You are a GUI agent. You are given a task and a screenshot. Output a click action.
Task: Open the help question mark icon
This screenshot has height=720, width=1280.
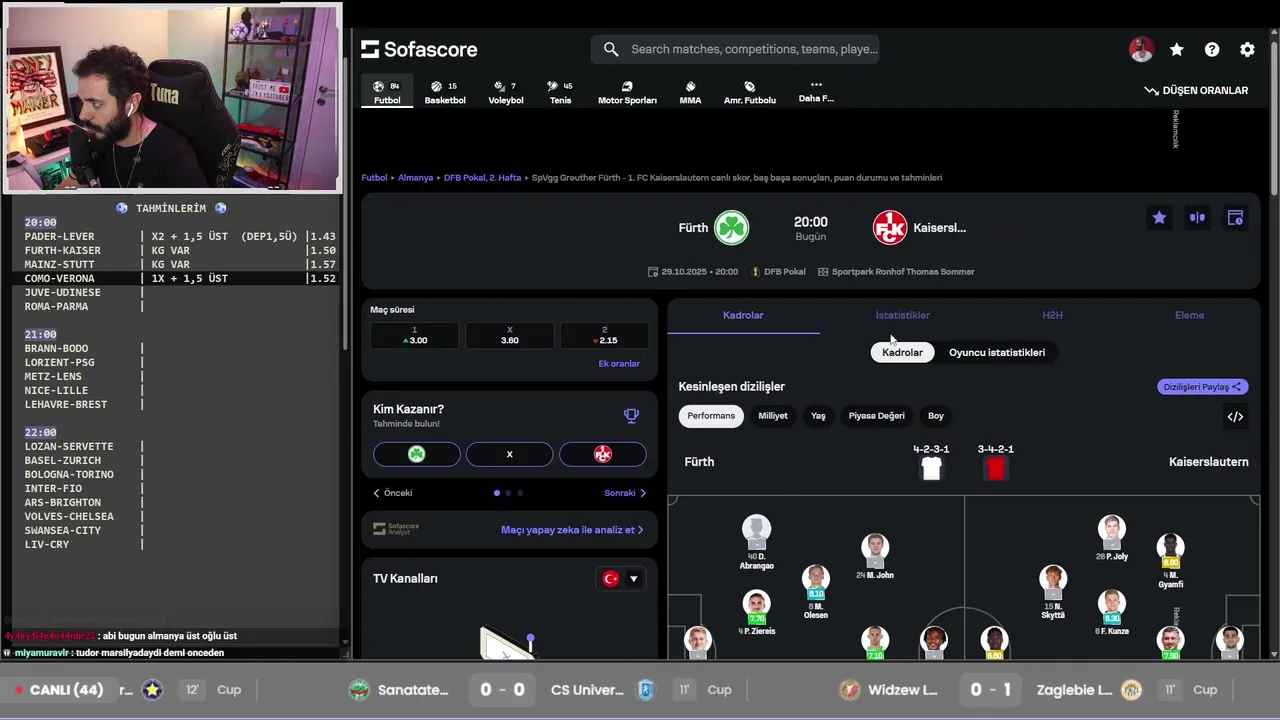coord(1212,49)
